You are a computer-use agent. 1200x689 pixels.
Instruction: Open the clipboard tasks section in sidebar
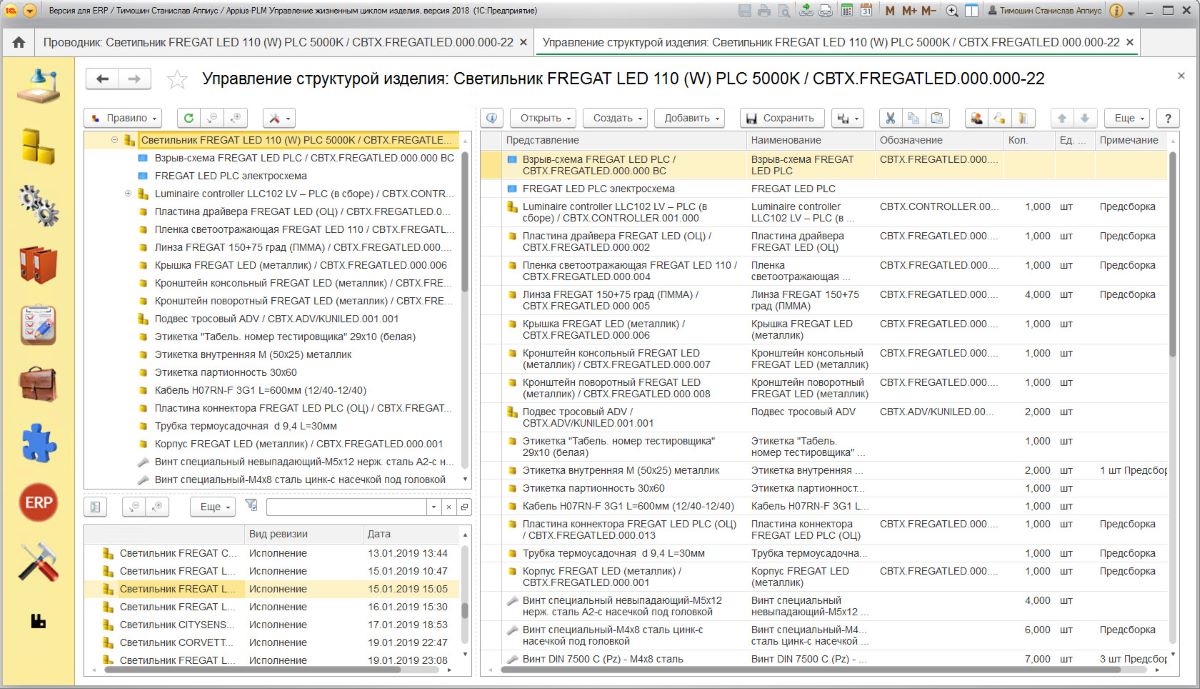38,325
